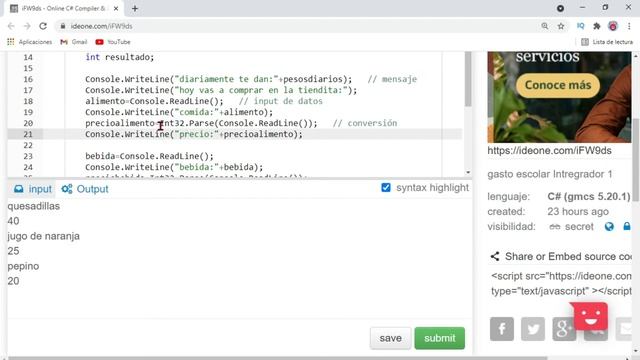Reload the ideone page
The width and height of the screenshot is (640, 360).
(x=43, y=26)
